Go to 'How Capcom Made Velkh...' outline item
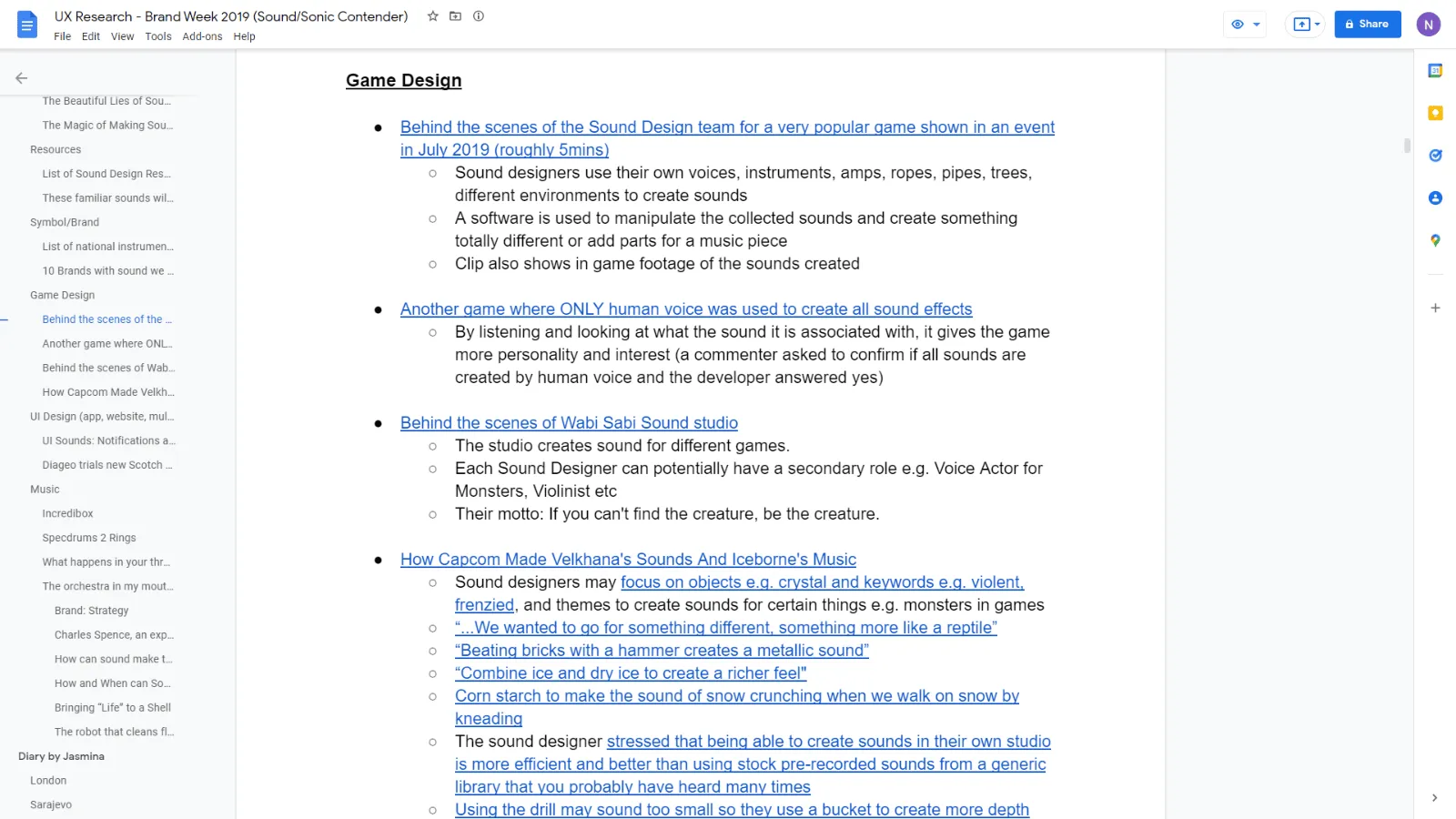 (x=108, y=392)
